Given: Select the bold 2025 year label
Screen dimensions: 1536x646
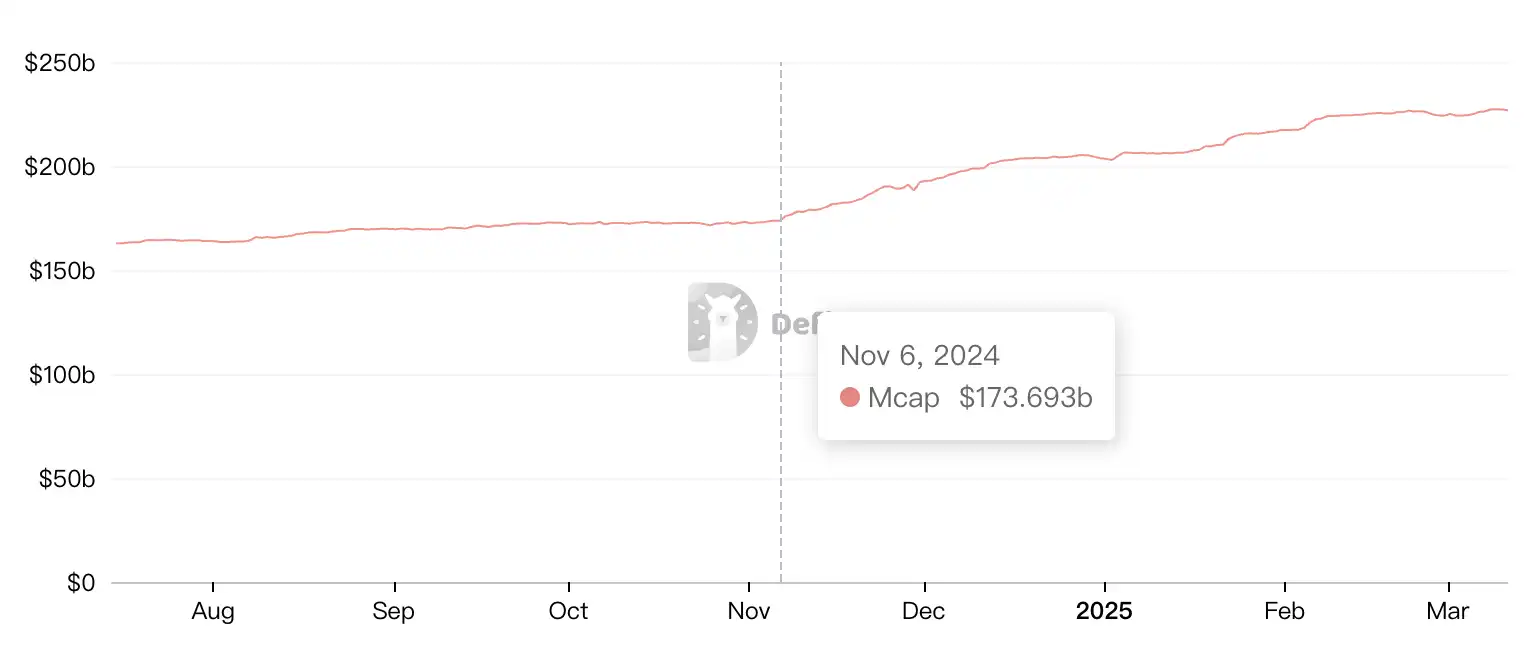Looking at the screenshot, I should pos(1104,611).
